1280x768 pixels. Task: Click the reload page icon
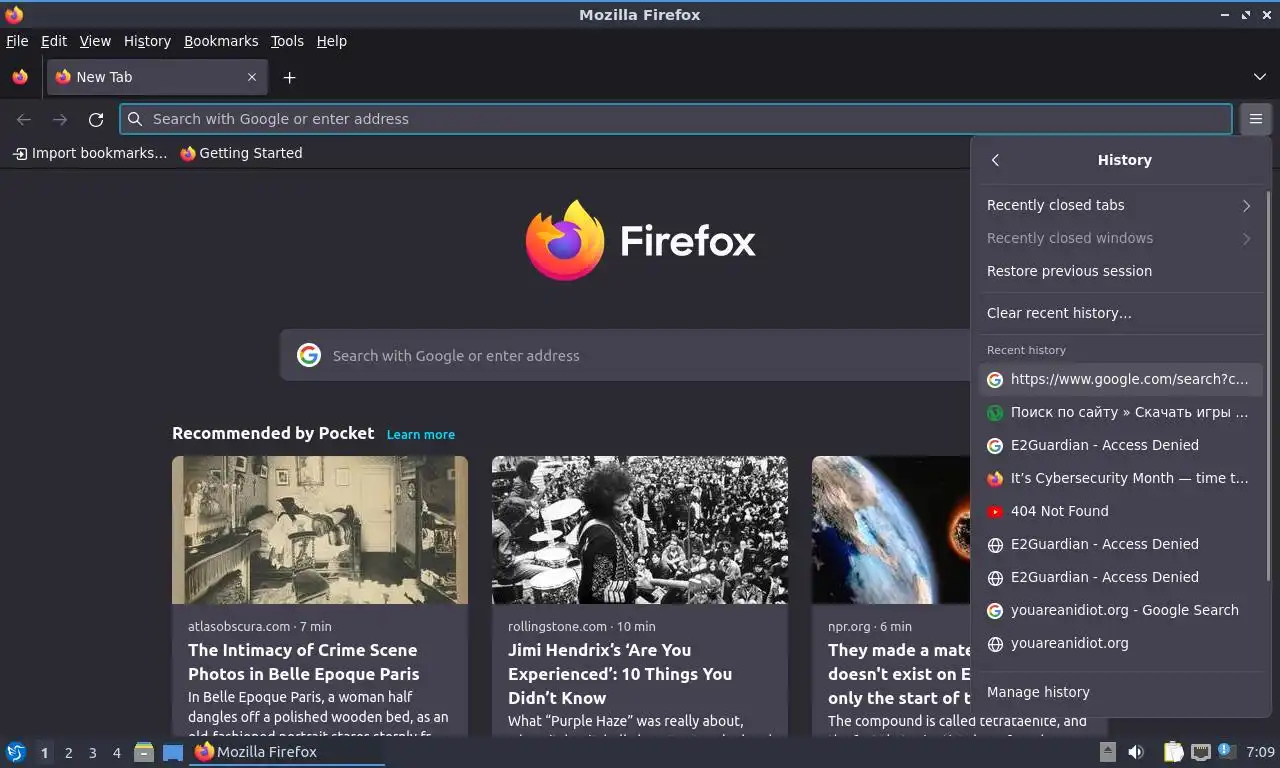[96, 119]
